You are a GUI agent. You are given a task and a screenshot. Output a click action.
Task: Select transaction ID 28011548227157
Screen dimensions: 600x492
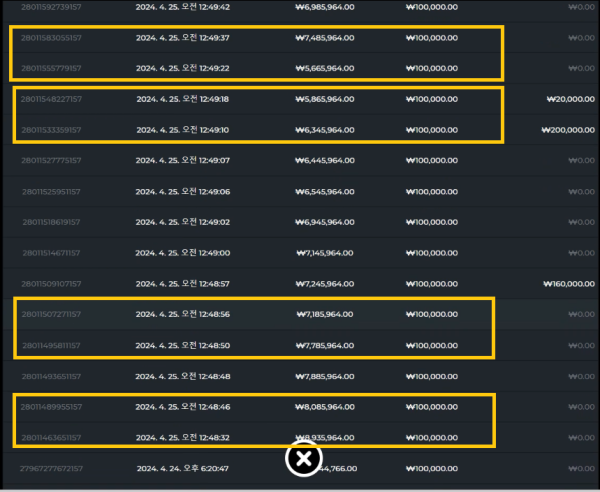click(x=51, y=99)
